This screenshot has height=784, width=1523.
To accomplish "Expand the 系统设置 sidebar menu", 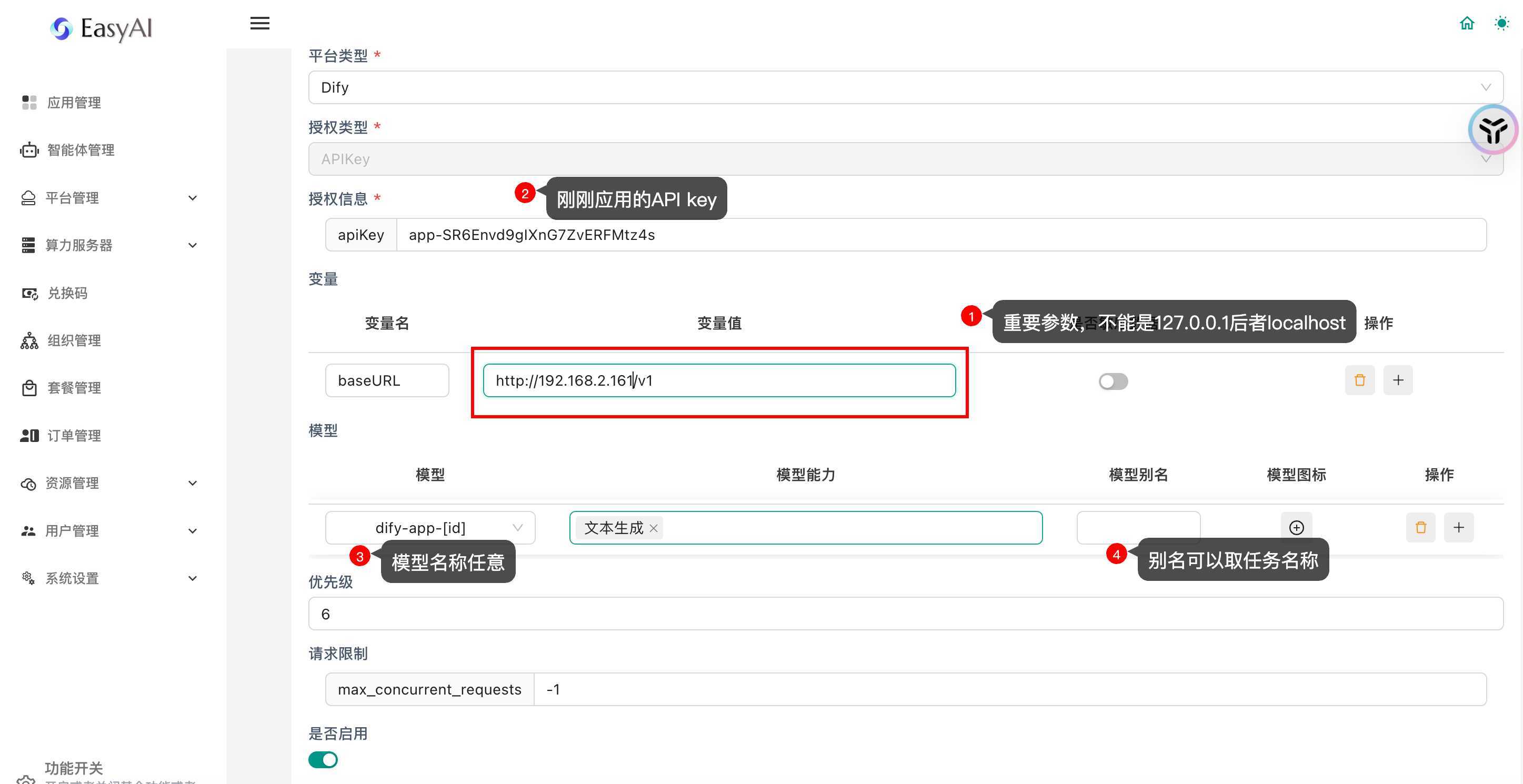I will (x=109, y=578).
